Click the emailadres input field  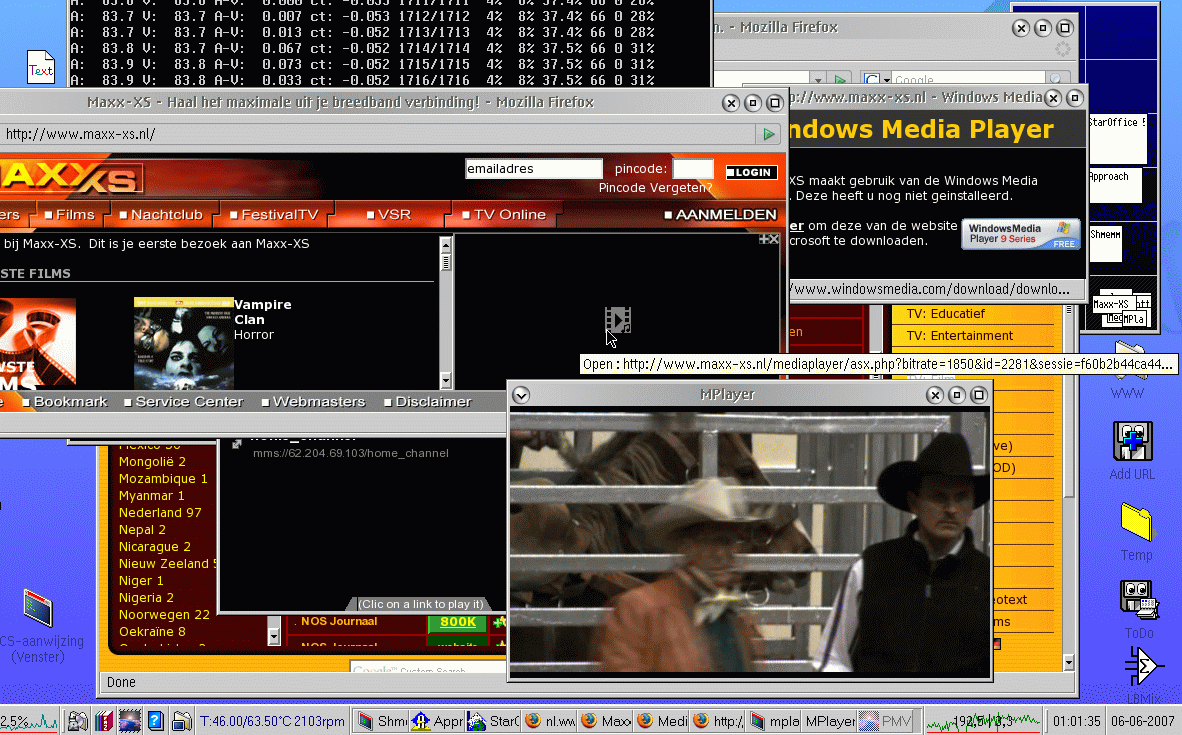click(534, 169)
